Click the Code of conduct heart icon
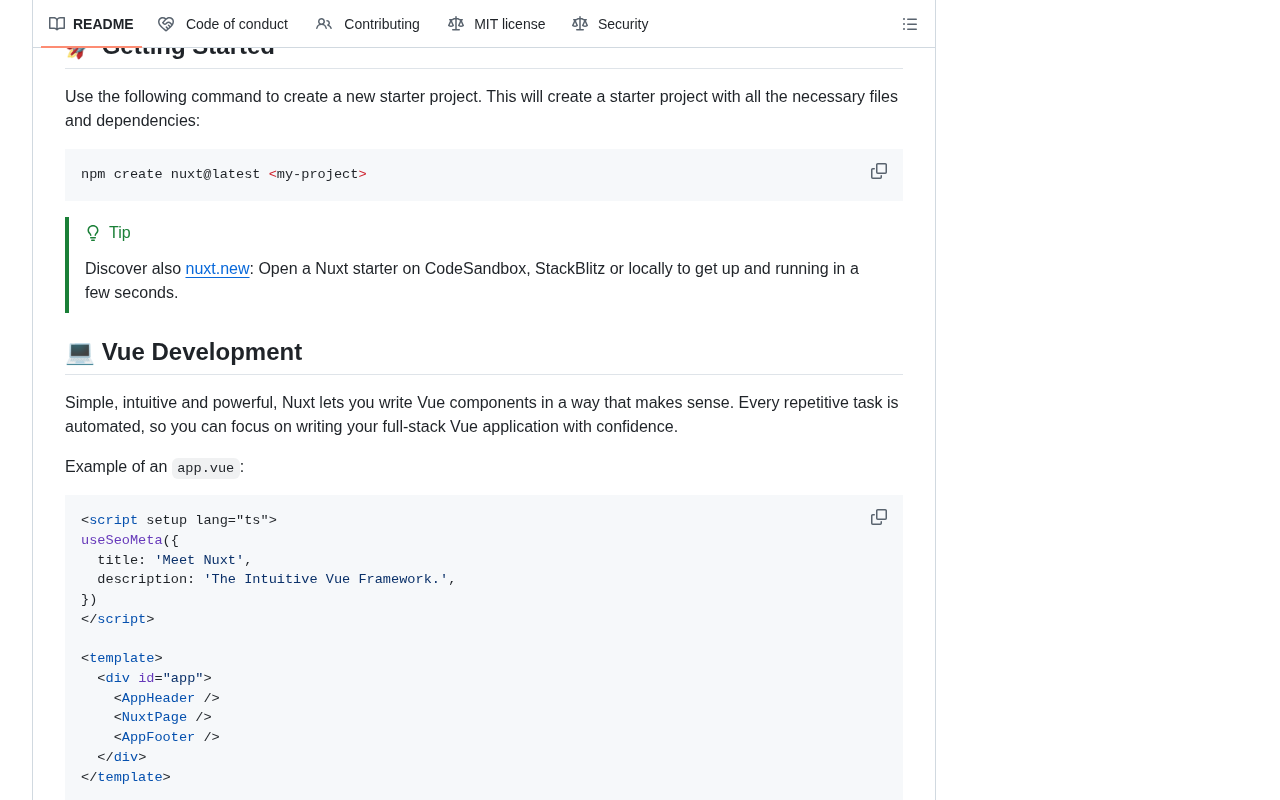Screen dimensions: 1280x800 pyautogui.click(x=166, y=24)
